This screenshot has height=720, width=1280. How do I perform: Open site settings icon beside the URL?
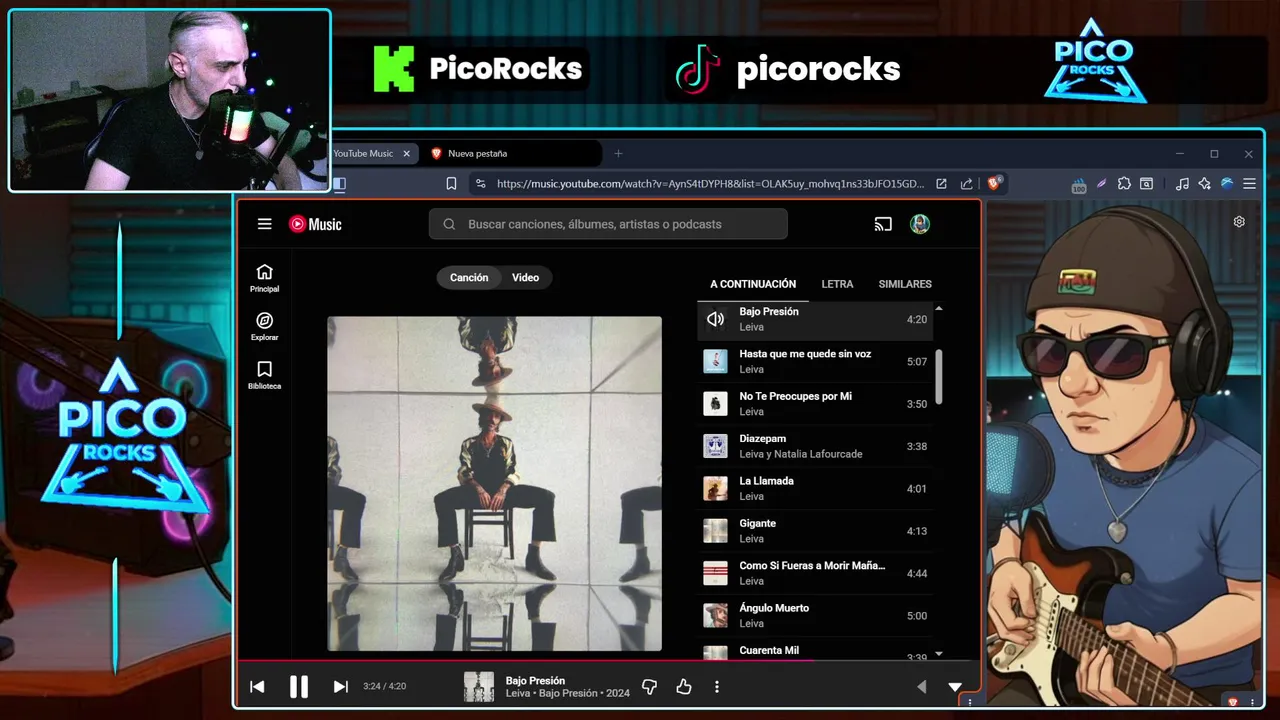480,184
